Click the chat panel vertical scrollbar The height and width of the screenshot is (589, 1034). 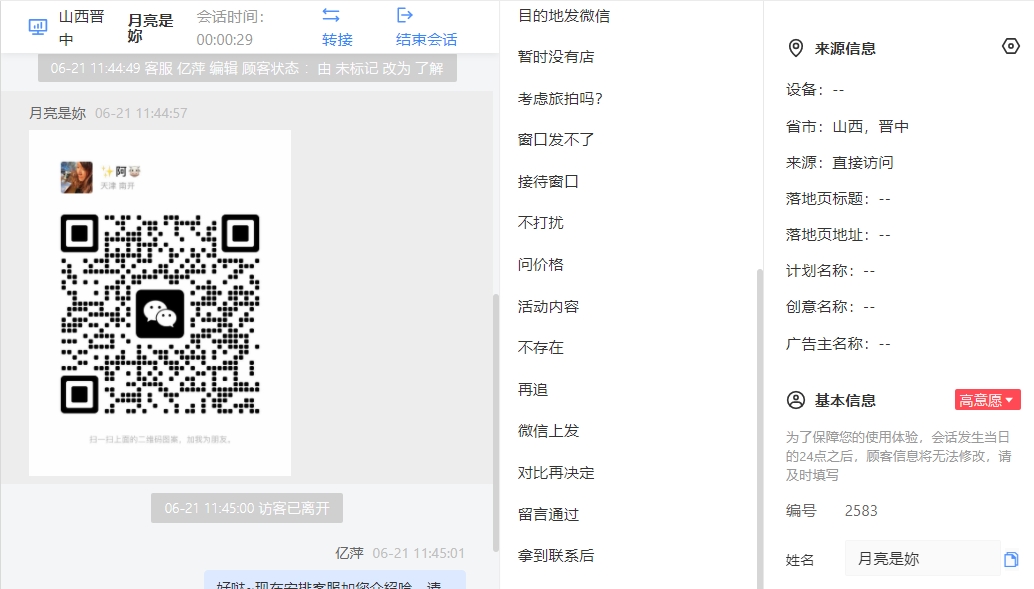tap(496, 422)
